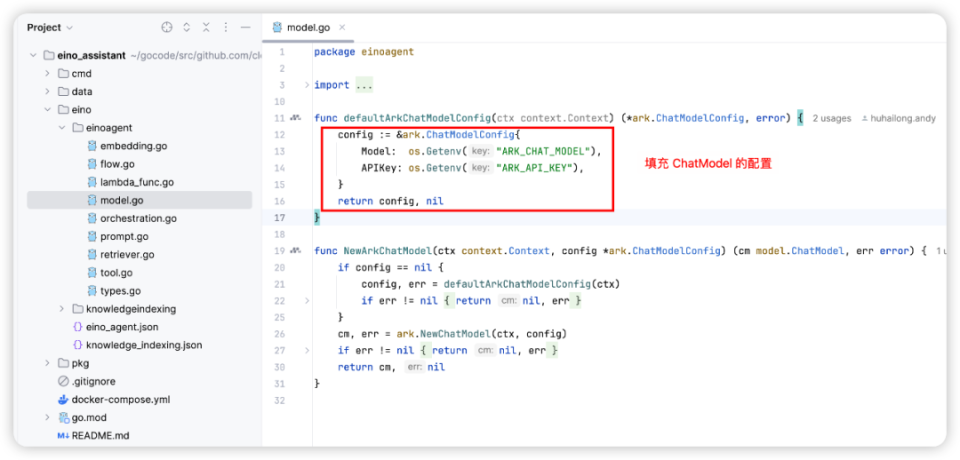Unfold the import block on line 3
Viewport: 960px width, 460px height.
point(307,85)
